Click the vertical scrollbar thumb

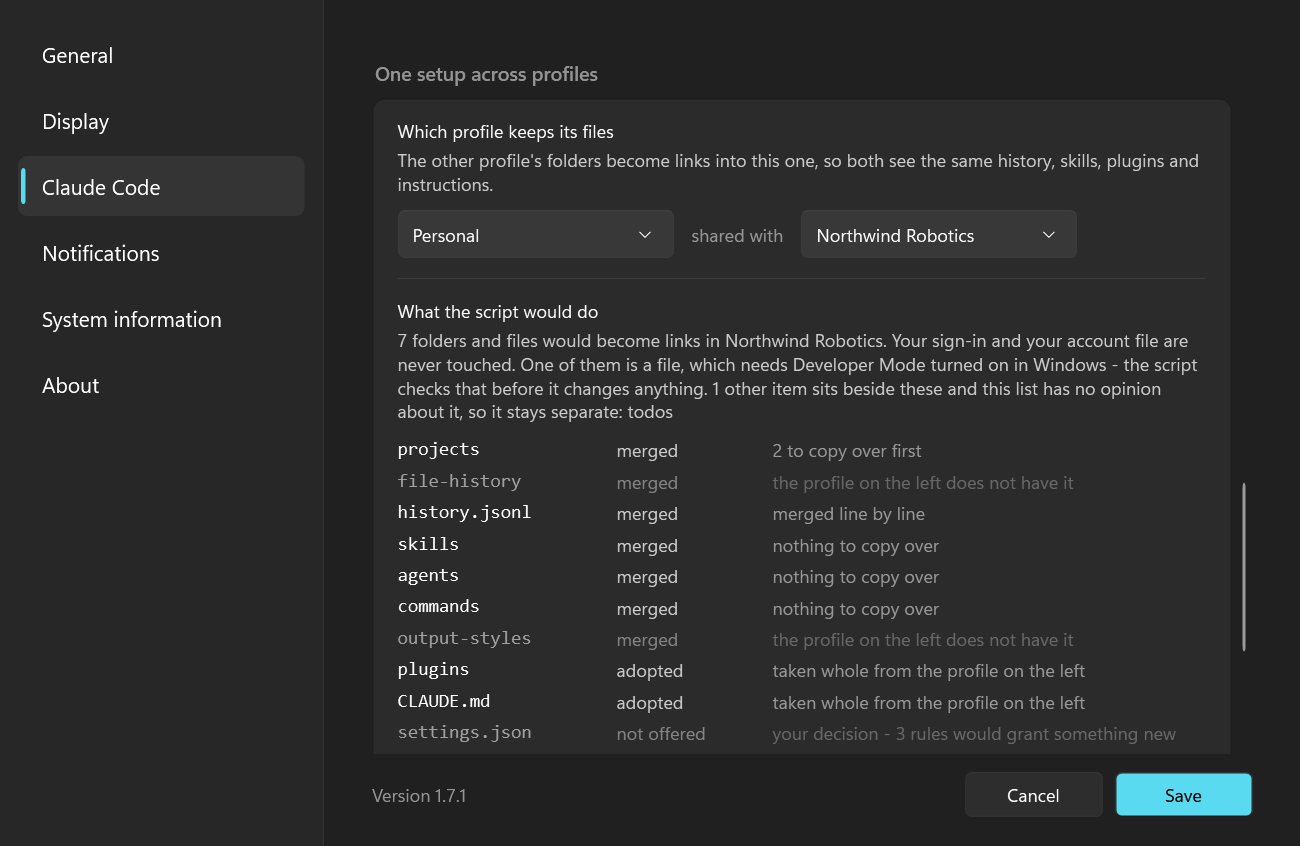[x=1244, y=567]
